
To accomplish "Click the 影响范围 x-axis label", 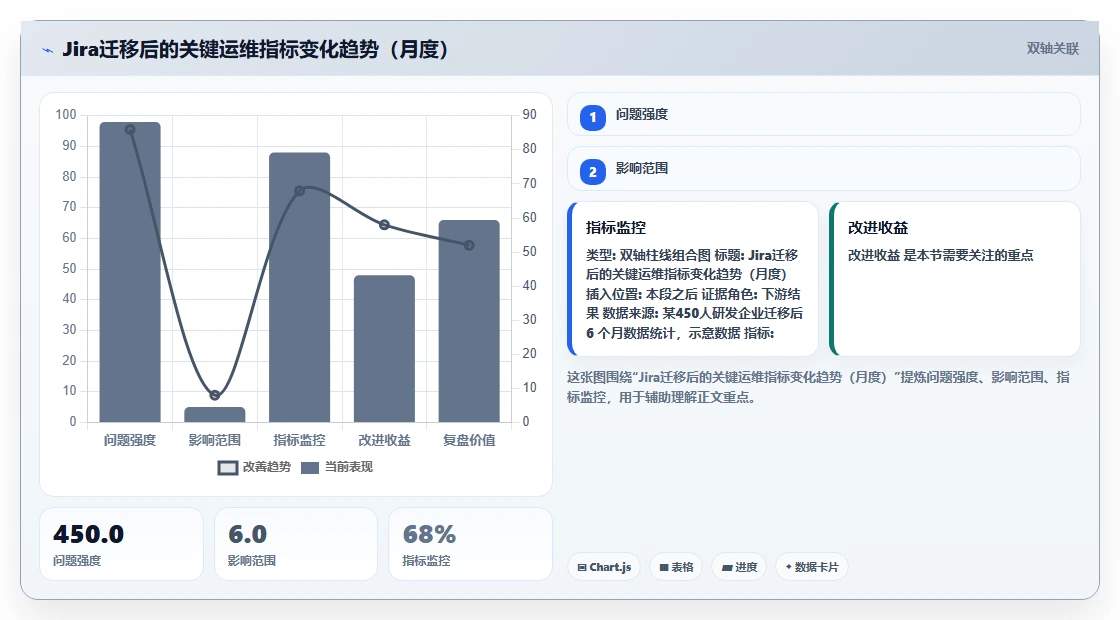I will point(215,440).
